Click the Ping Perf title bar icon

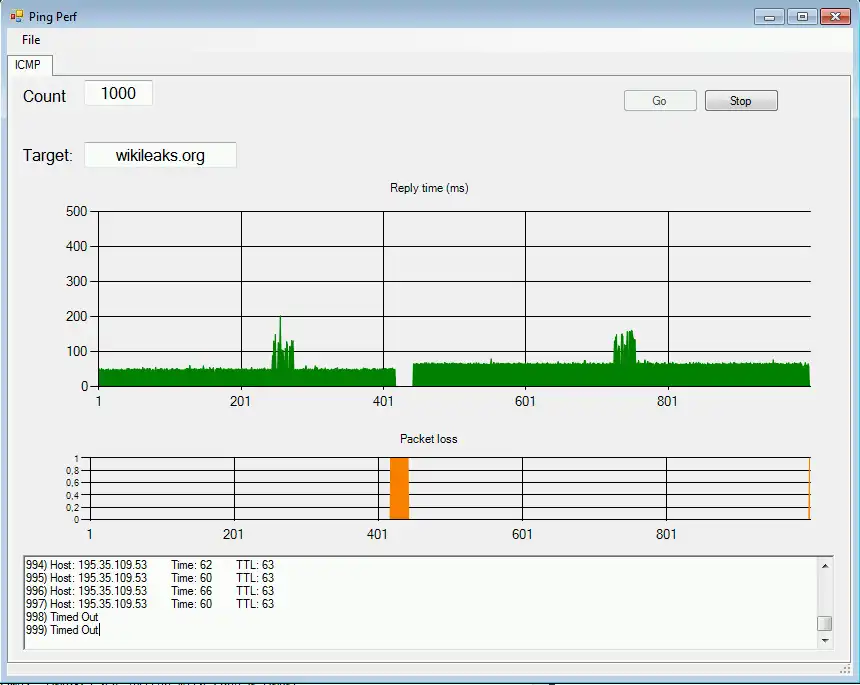[16, 16]
